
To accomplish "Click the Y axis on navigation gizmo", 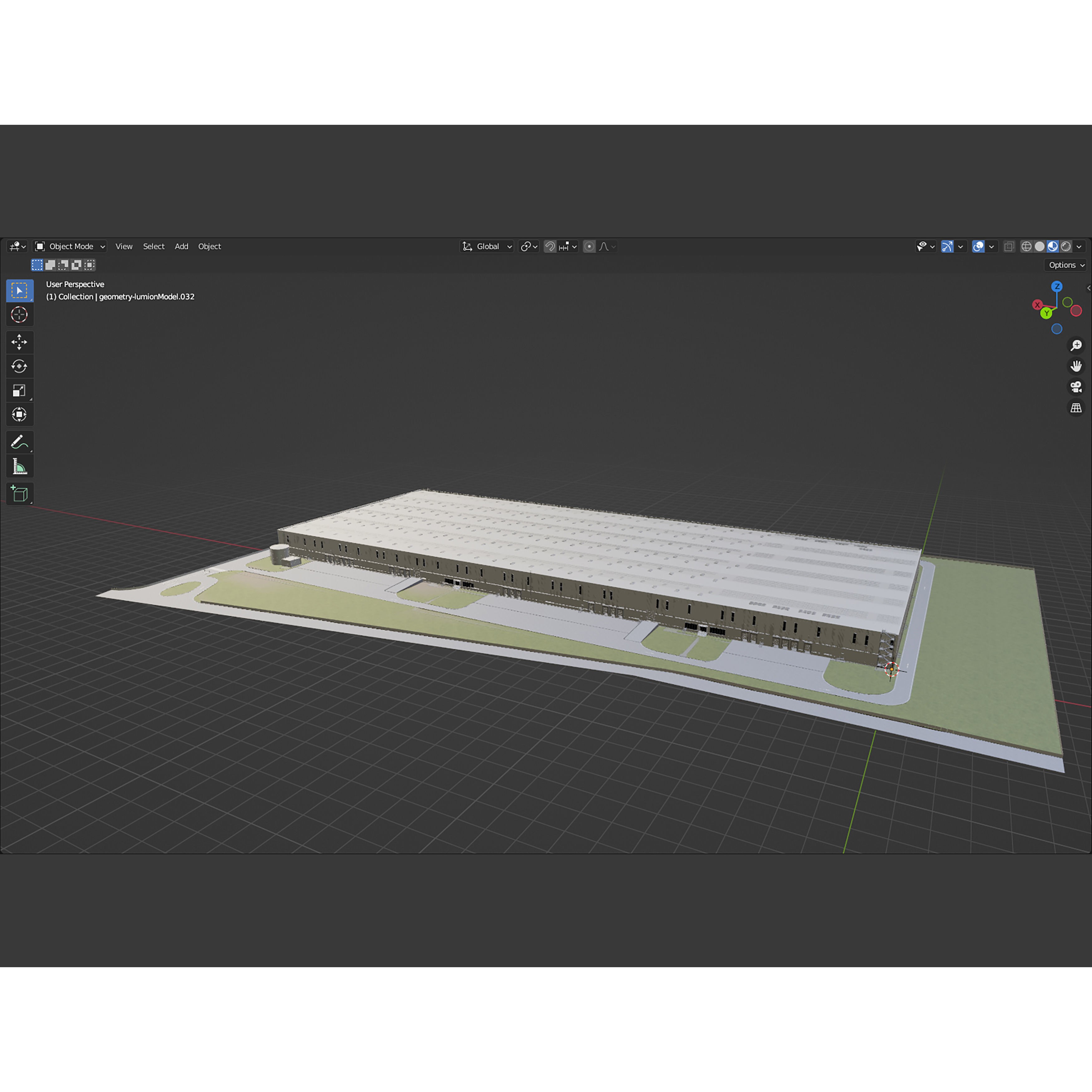I will point(1047,313).
